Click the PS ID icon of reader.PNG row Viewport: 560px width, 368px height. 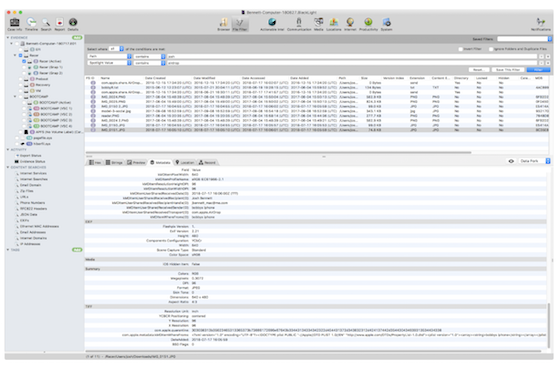click(93, 116)
